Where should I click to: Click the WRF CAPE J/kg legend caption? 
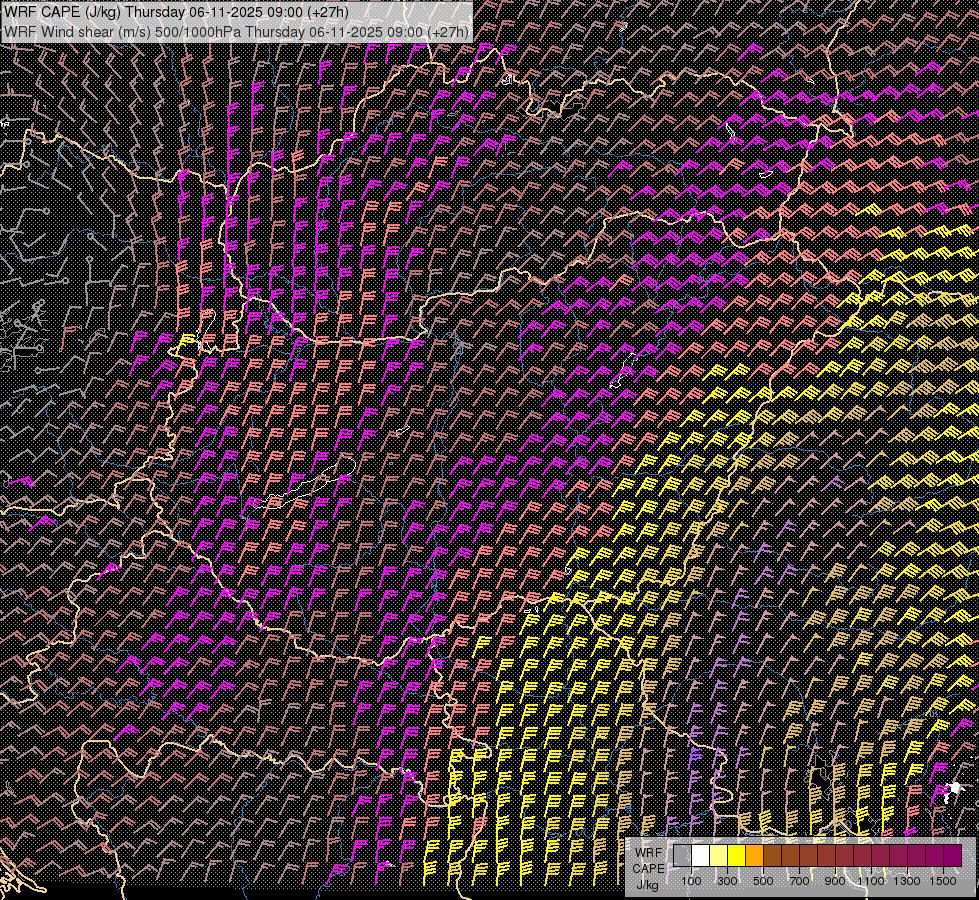click(648, 868)
